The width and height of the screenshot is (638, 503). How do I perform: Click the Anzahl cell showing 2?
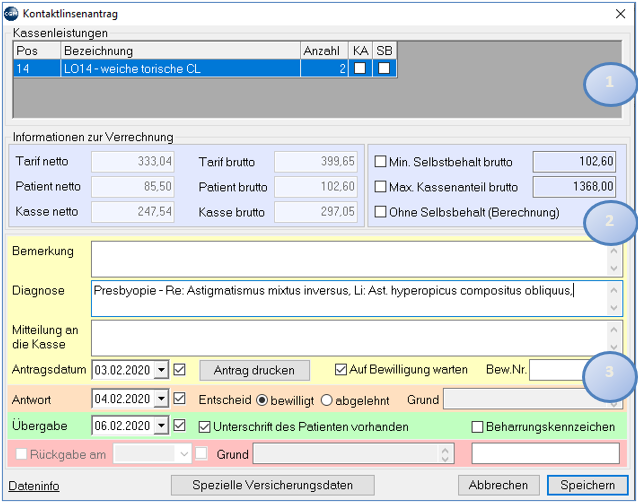click(324, 68)
